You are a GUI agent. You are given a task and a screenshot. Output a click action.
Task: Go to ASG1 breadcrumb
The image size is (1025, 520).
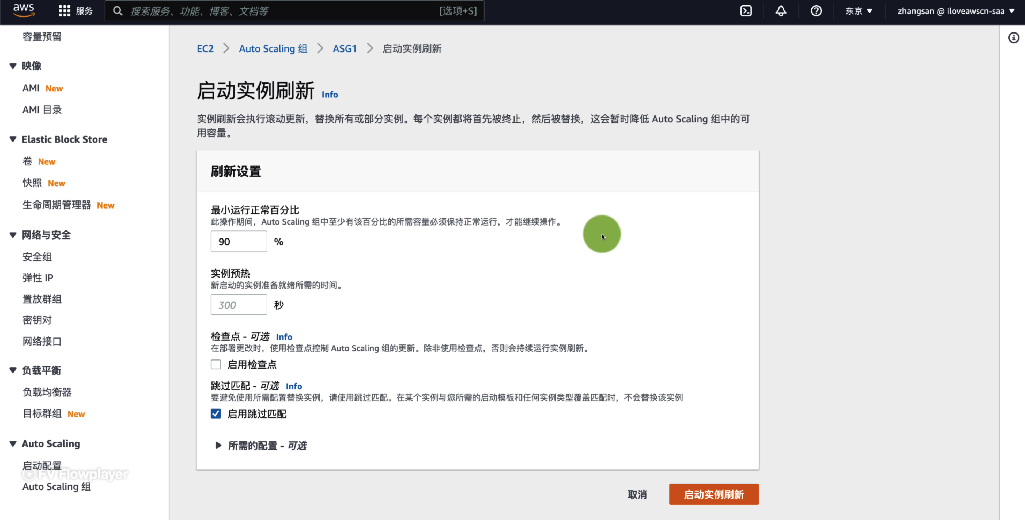click(344, 48)
